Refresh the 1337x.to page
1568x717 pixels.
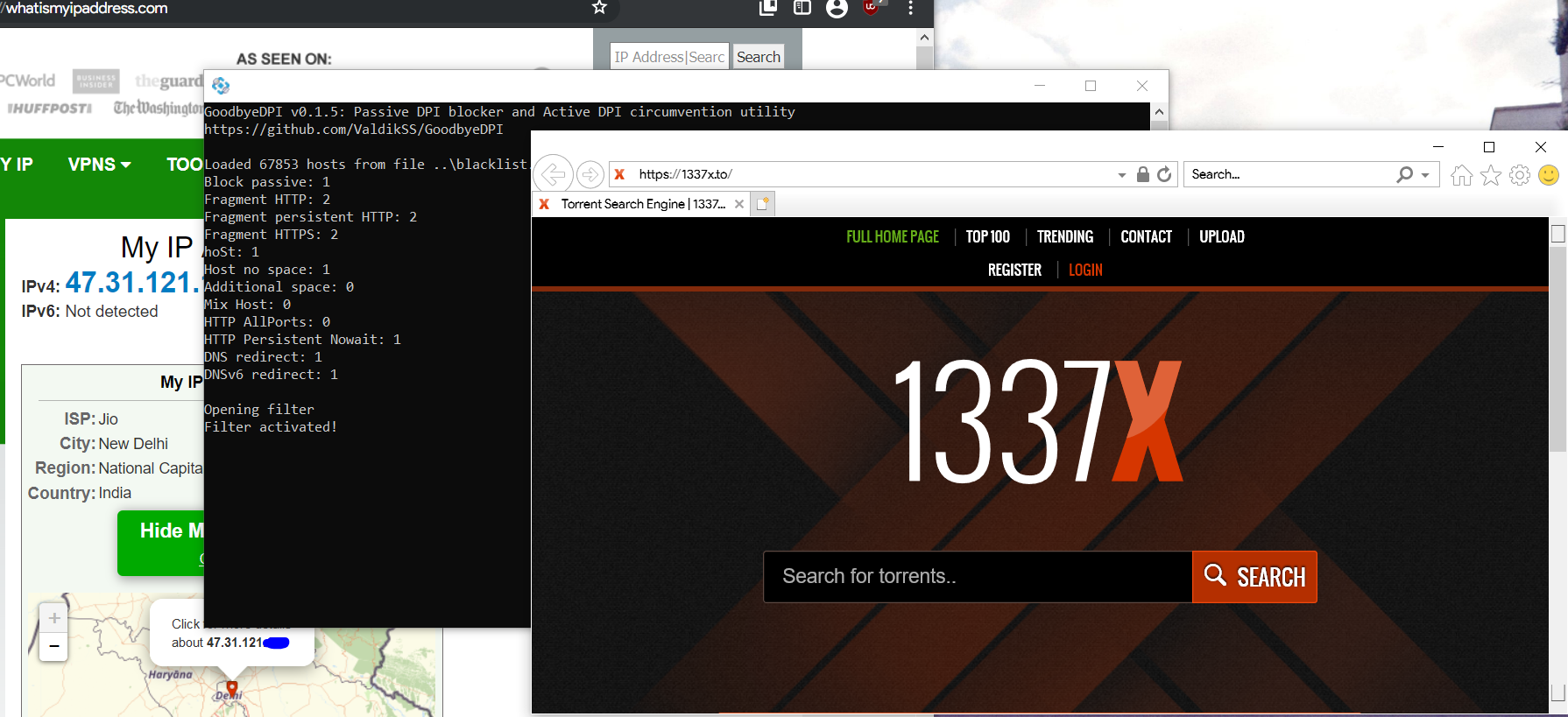1164,174
